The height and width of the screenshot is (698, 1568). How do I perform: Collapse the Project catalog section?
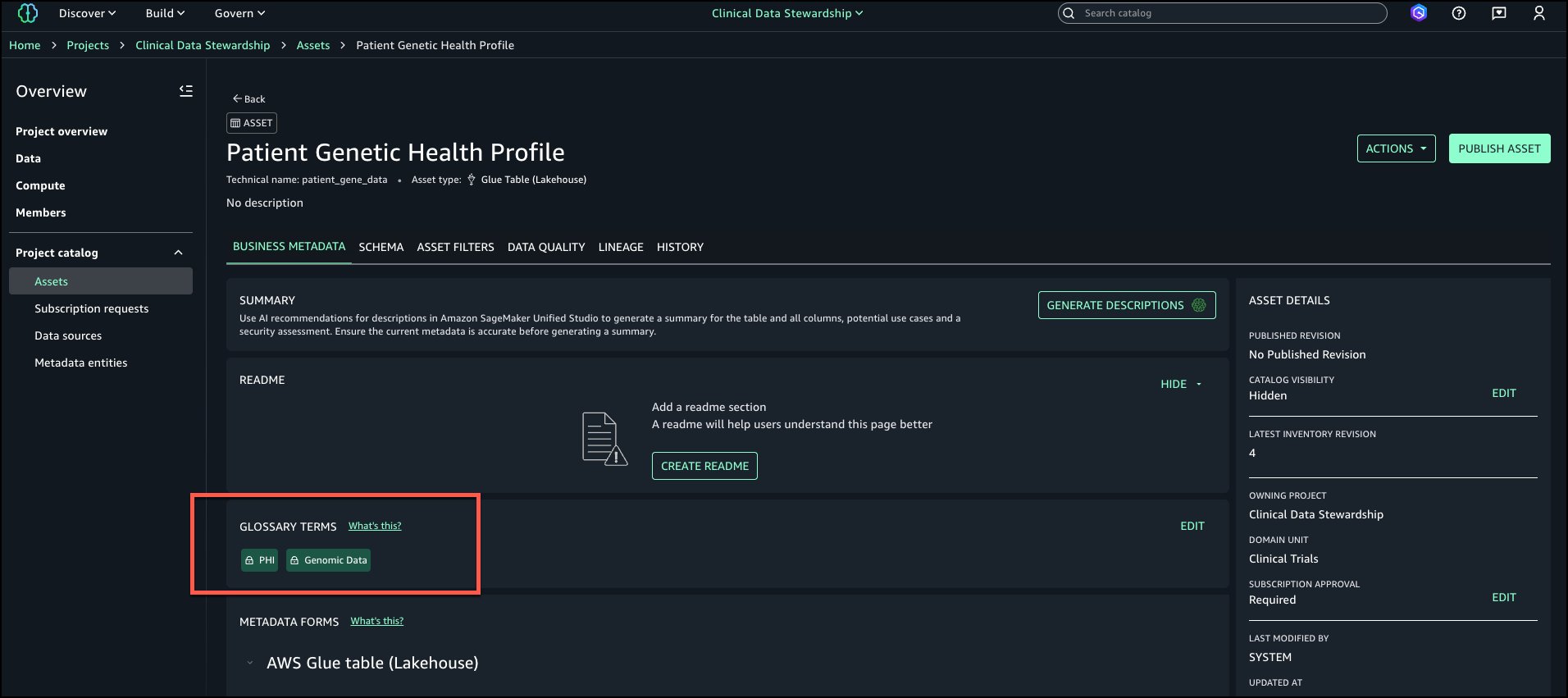tap(178, 253)
